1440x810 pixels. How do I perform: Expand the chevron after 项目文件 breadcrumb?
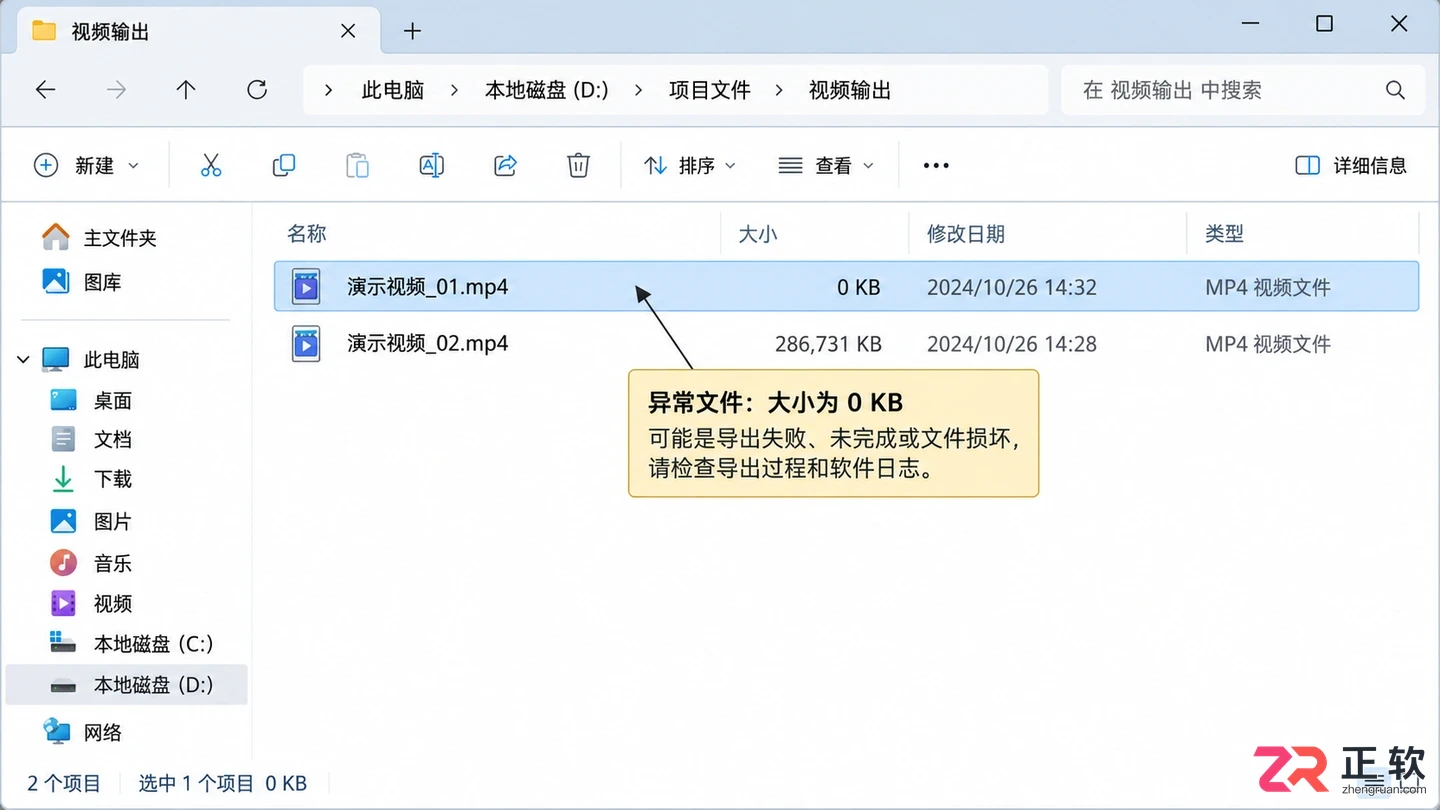tap(779, 90)
